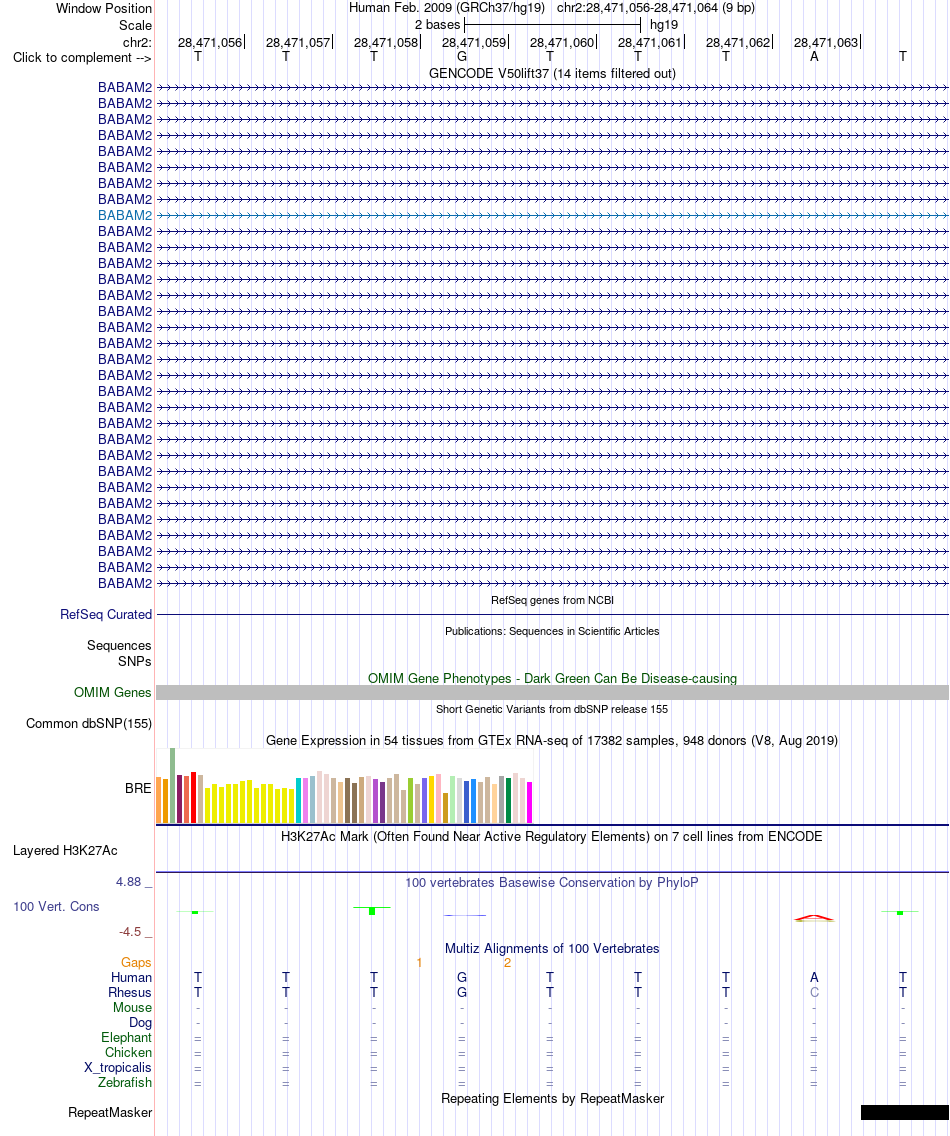Click the red conservation peak in PhyloP track

click(814, 918)
